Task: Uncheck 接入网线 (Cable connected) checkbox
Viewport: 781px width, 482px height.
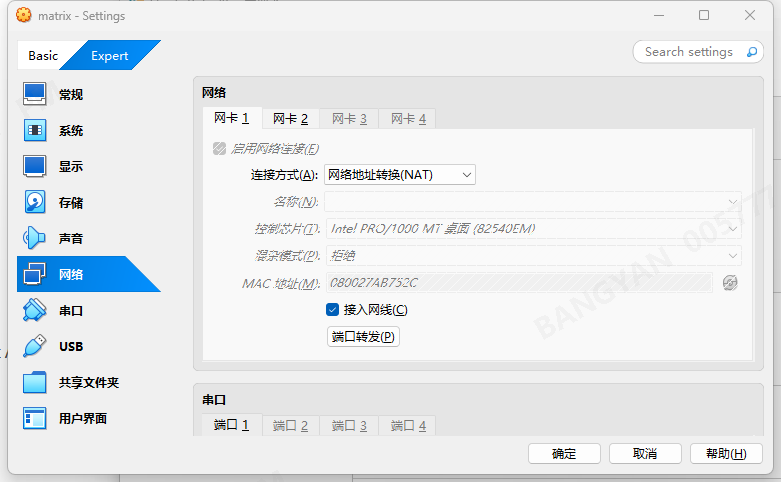Action: coord(332,310)
